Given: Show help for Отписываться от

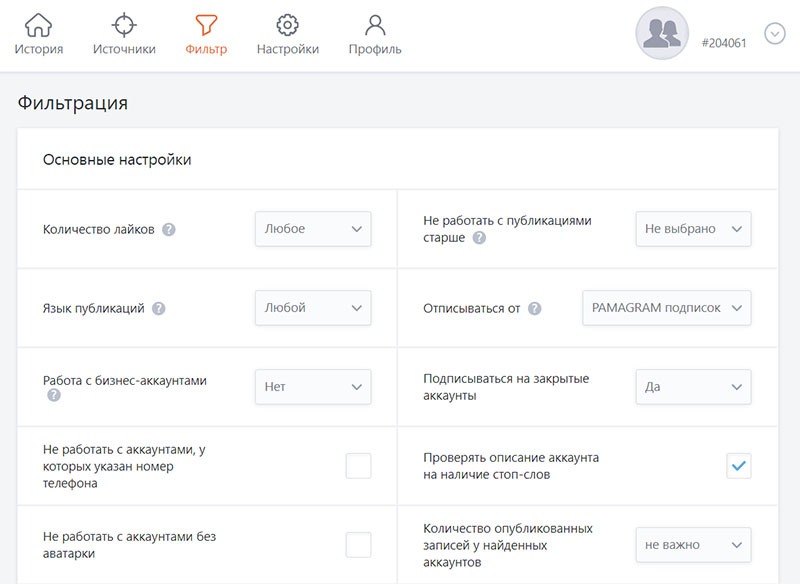Looking at the screenshot, I should [534, 309].
